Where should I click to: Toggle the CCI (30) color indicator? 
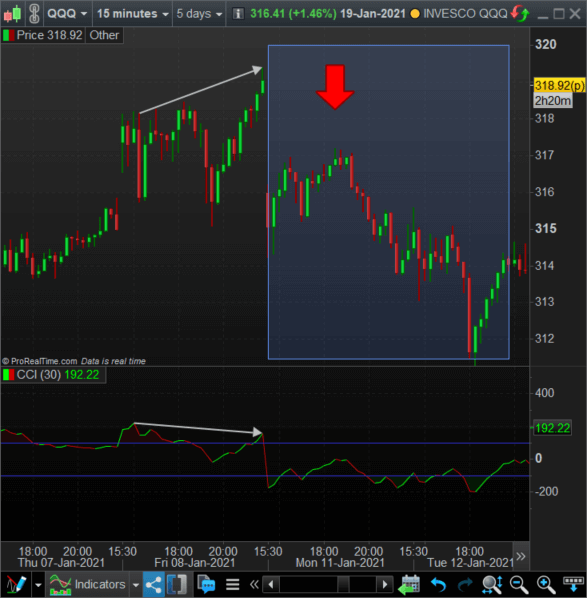tap(8, 375)
